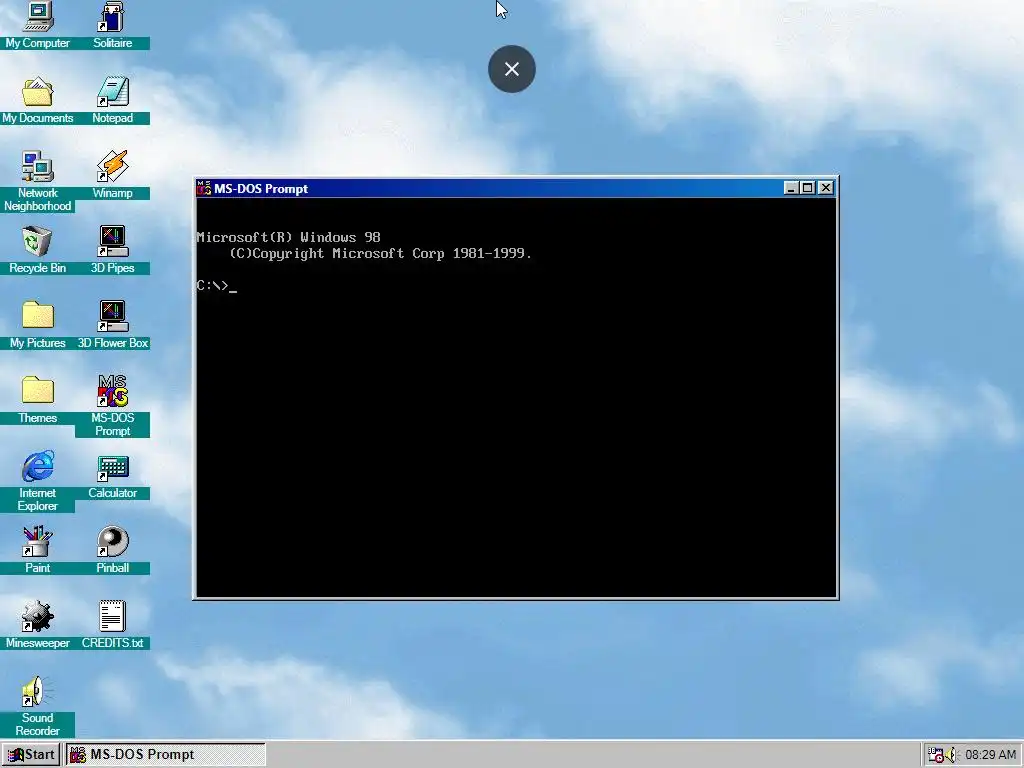Click the 08:29 AM system clock
1024x768 pixels.
coord(990,755)
